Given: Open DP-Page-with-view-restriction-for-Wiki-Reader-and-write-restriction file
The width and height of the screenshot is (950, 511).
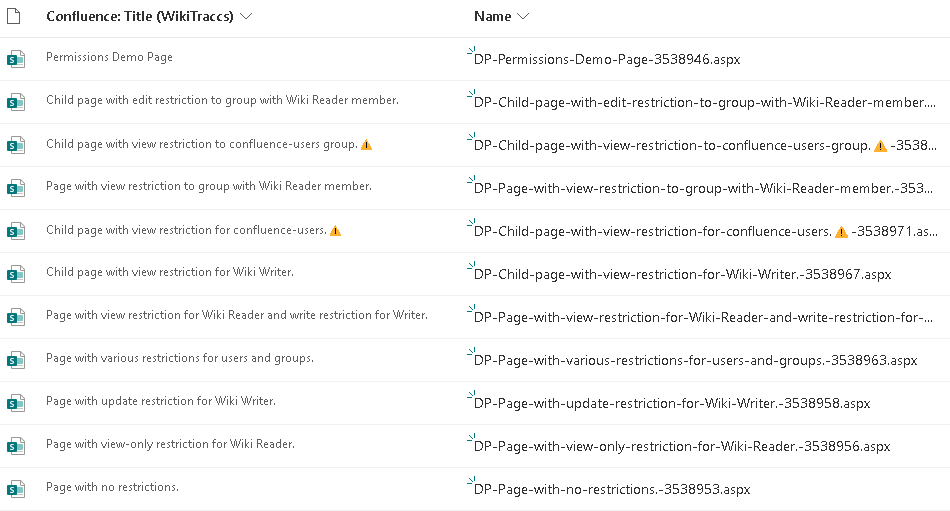Looking at the screenshot, I should pyautogui.click(x=703, y=318).
